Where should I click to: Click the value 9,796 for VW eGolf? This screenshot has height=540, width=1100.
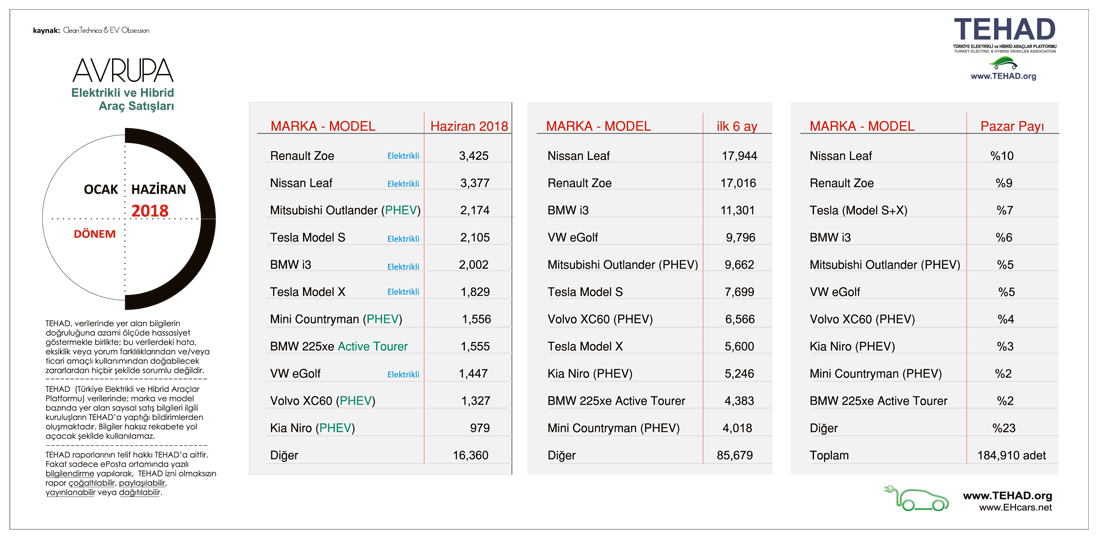742,238
